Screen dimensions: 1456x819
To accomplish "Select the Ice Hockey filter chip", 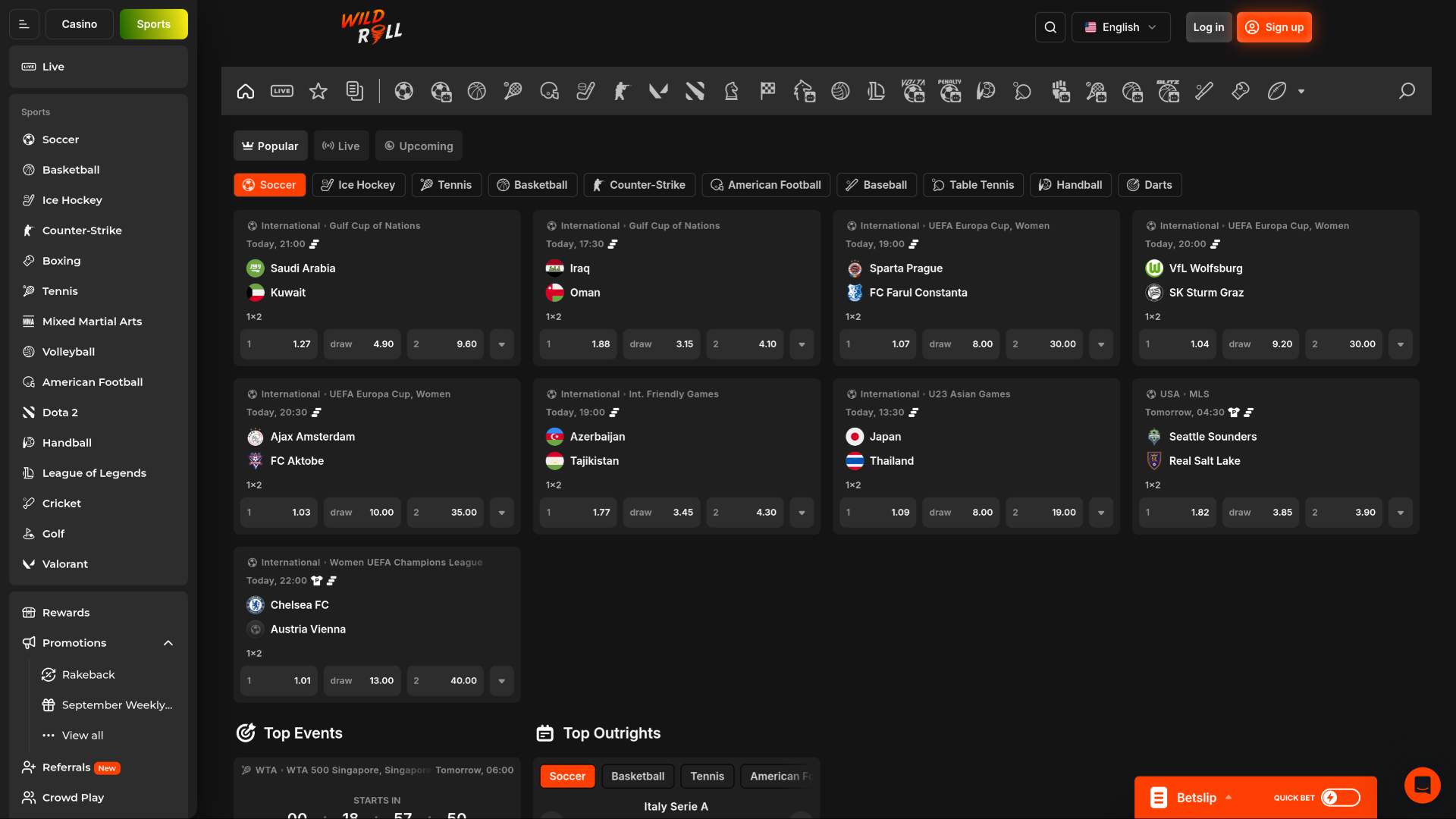I will 359,185.
